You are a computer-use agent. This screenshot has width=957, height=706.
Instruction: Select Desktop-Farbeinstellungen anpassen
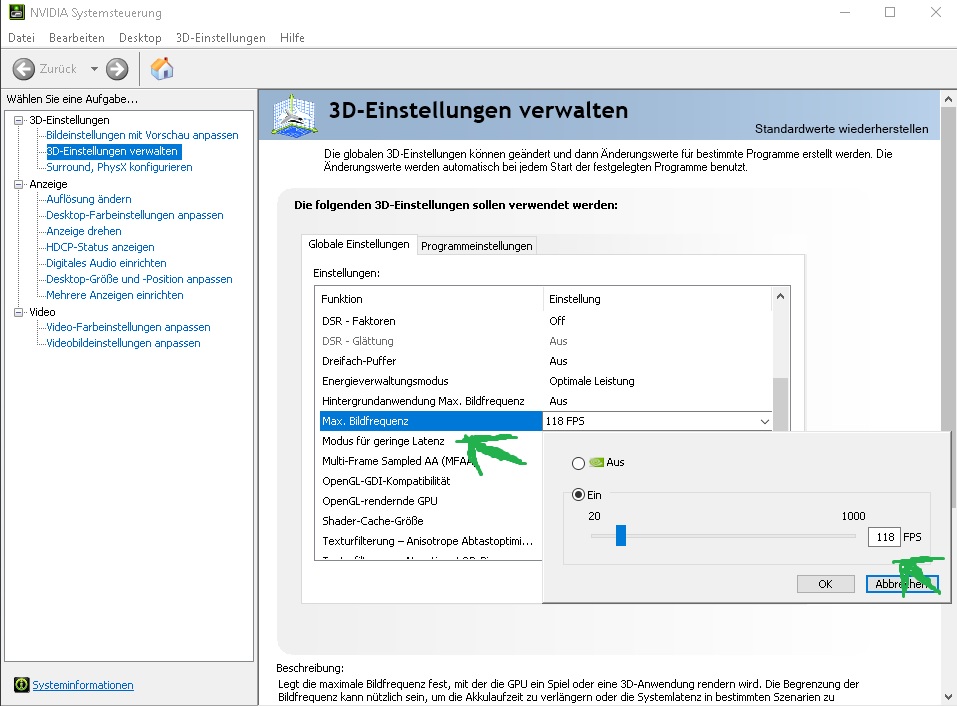[x=134, y=215]
